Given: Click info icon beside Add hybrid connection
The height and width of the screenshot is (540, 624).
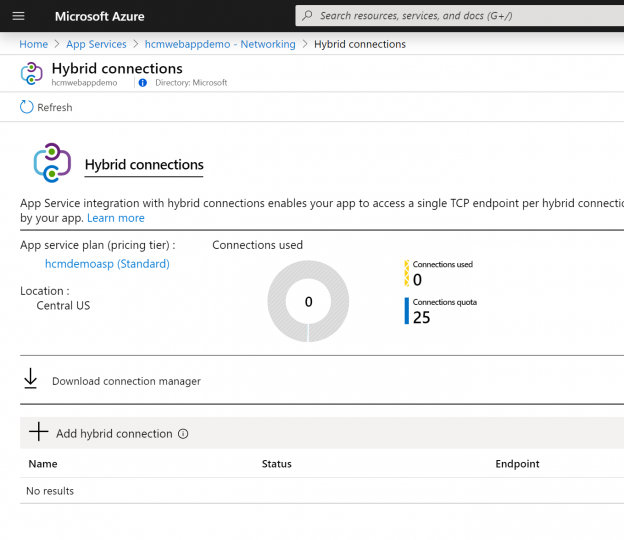Looking at the screenshot, I should tap(183, 434).
